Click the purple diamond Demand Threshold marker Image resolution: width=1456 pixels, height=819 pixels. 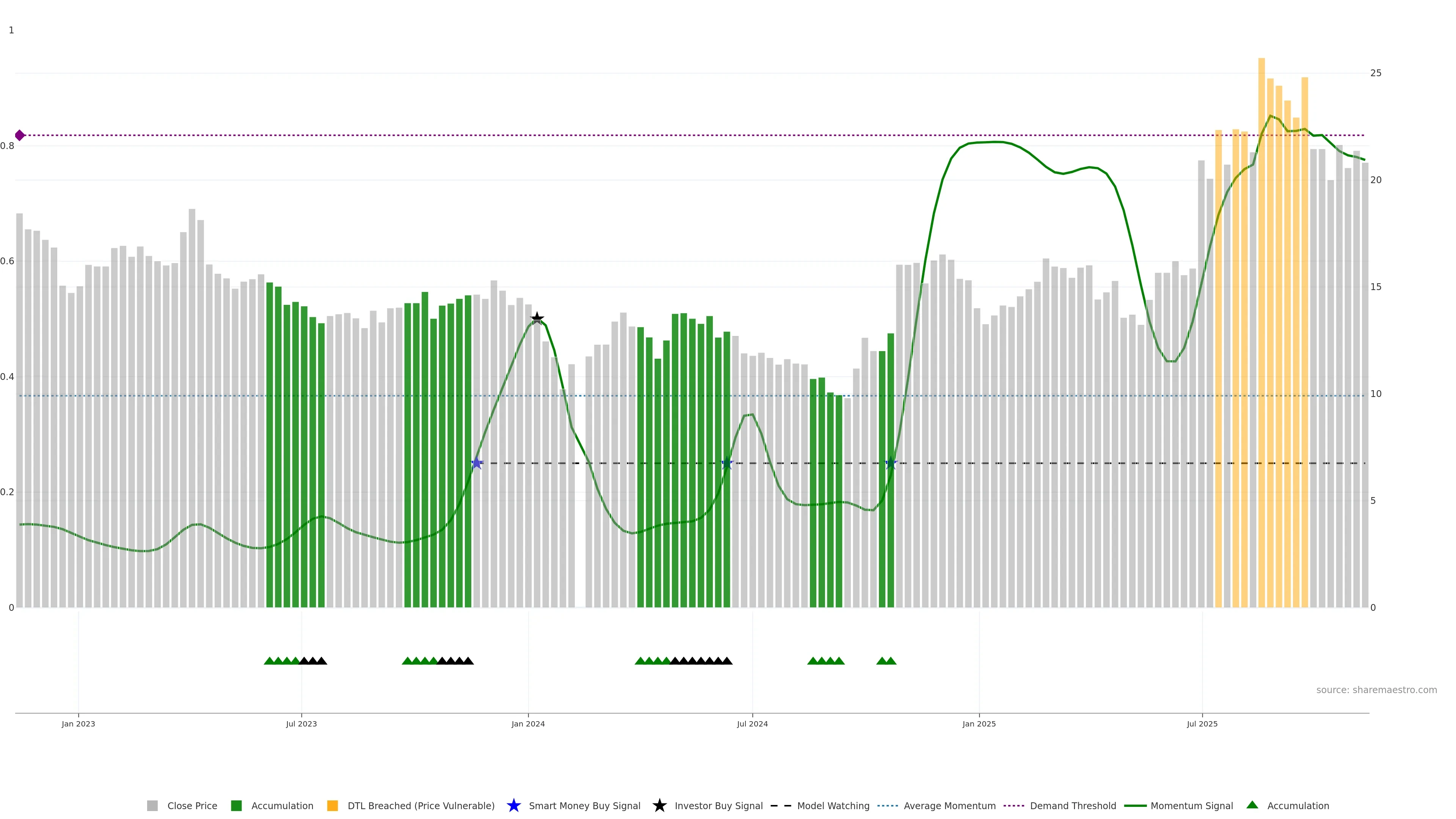pos(20,135)
